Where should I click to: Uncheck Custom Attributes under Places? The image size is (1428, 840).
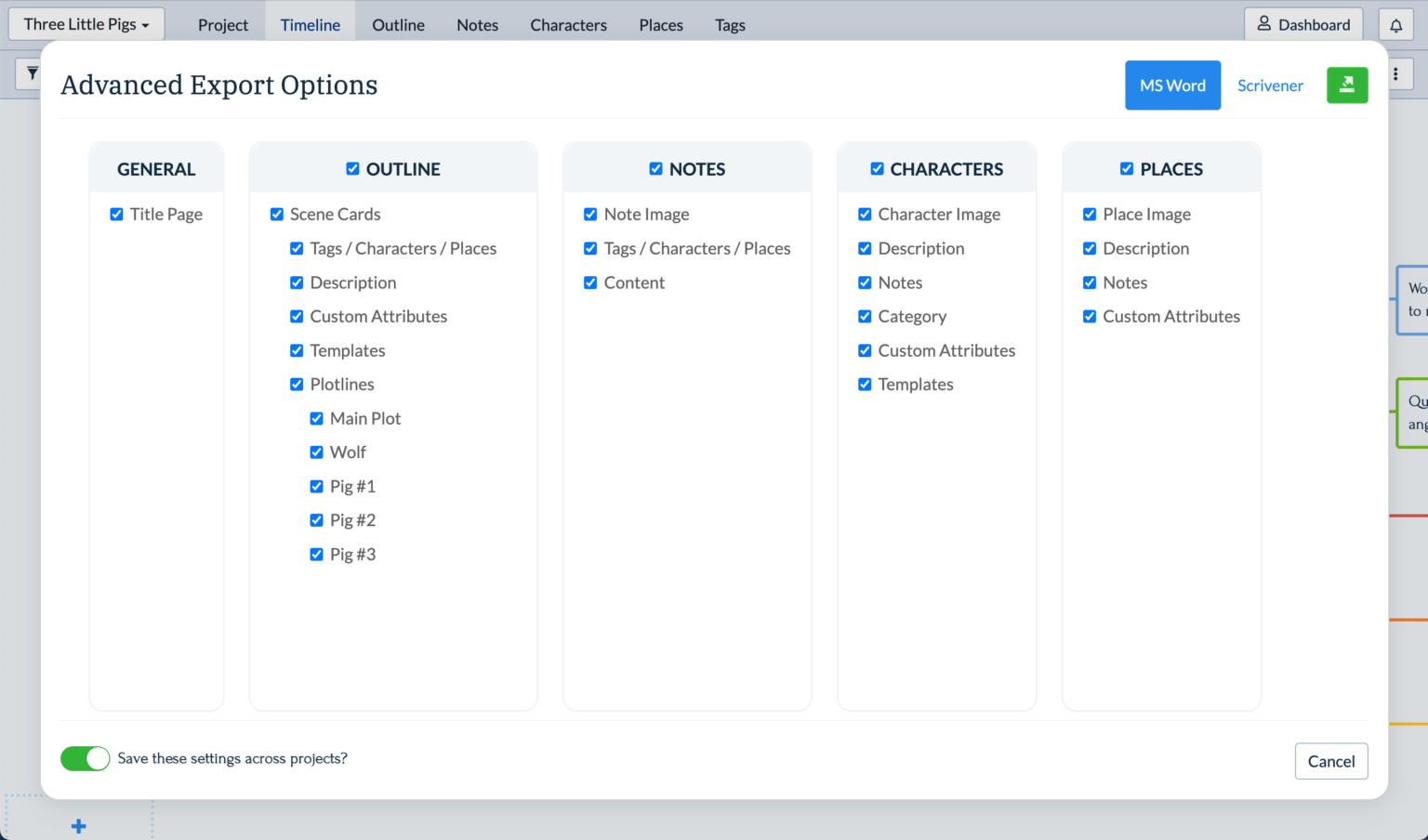point(1089,316)
